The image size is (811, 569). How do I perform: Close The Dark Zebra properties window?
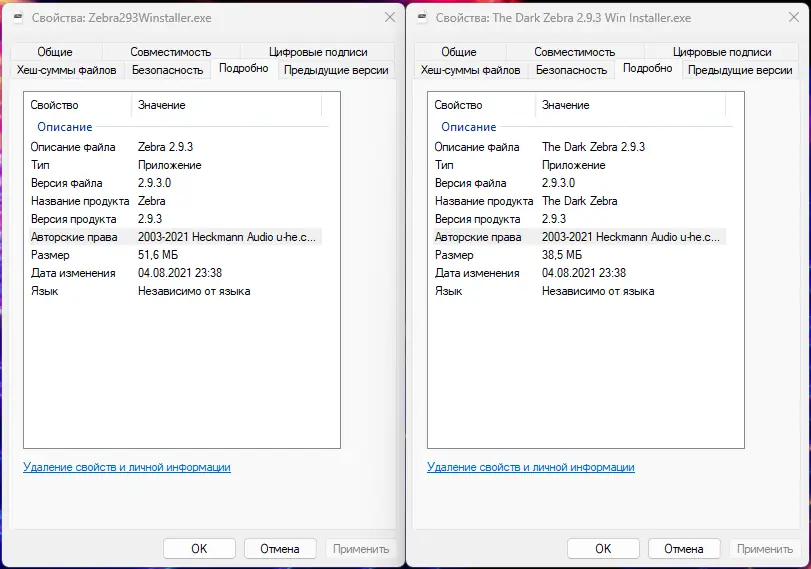pos(792,19)
